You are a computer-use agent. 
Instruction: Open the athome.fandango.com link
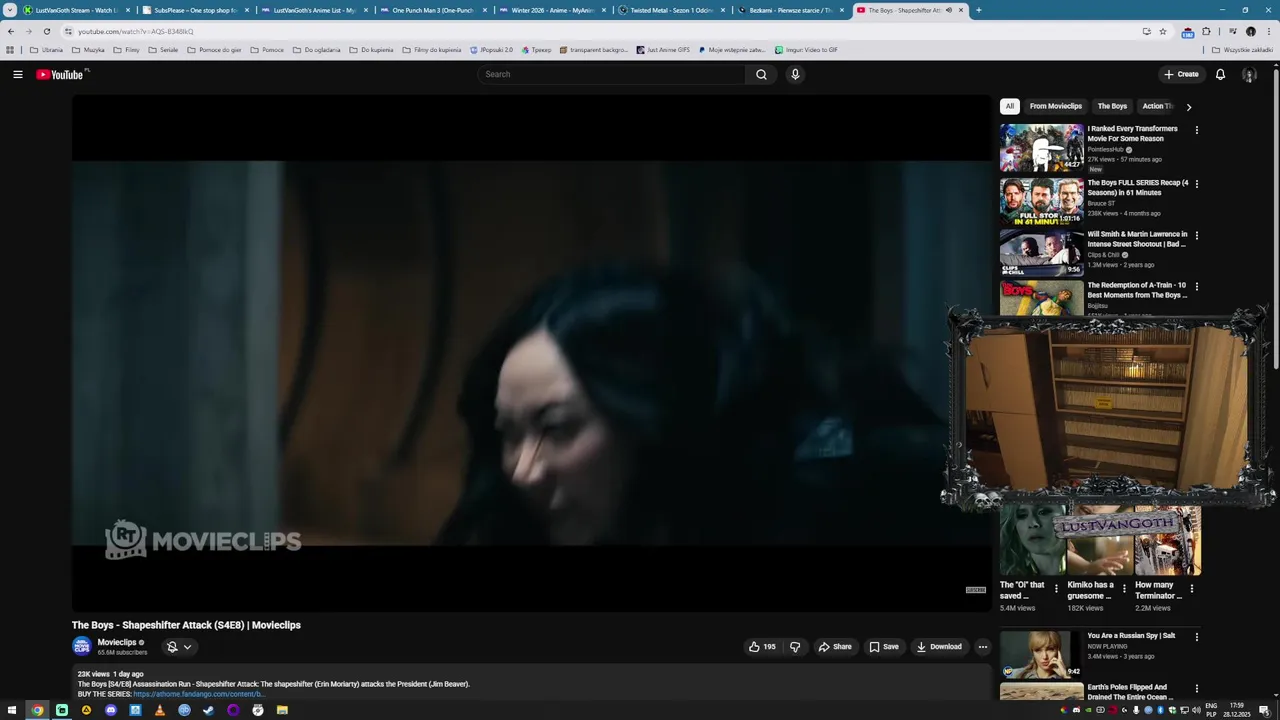coord(198,694)
